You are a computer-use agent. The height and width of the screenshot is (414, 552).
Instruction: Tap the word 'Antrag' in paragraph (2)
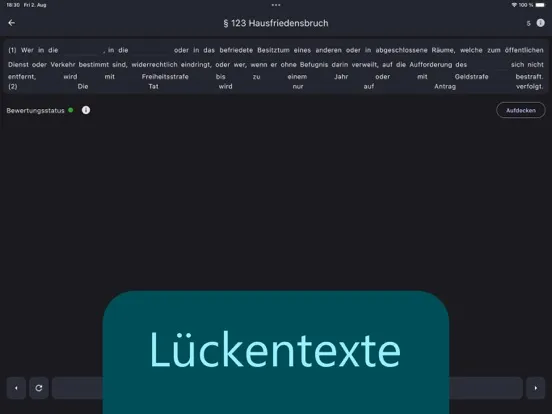445,87
